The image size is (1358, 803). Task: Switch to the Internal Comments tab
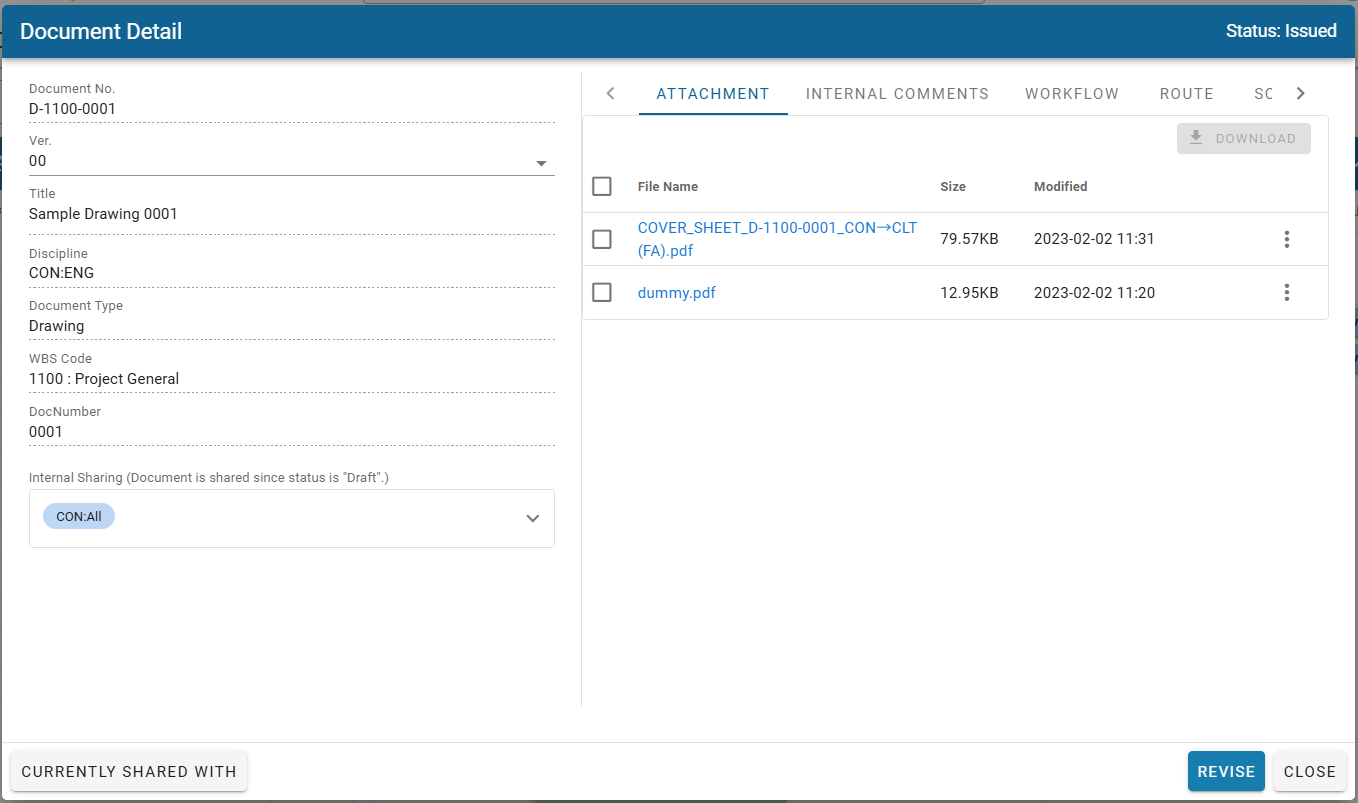tap(897, 94)
